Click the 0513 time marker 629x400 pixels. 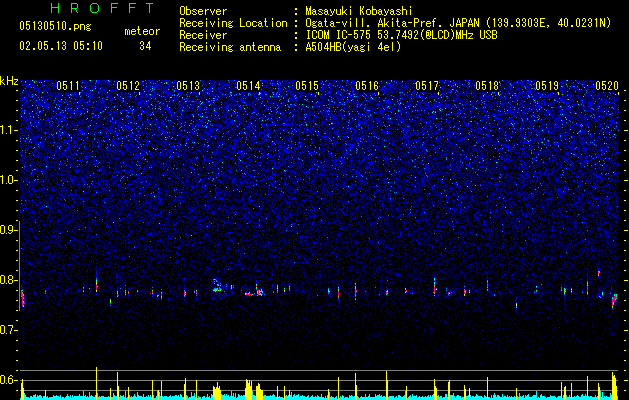[x=188, y=86]
